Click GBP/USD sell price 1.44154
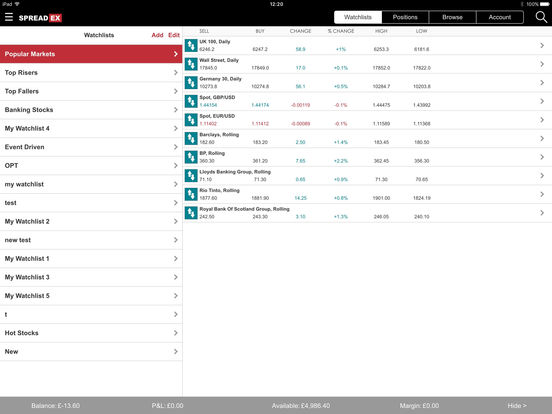Screen dimensions: 552x414 pyautogui.click(x=208, y=105)
